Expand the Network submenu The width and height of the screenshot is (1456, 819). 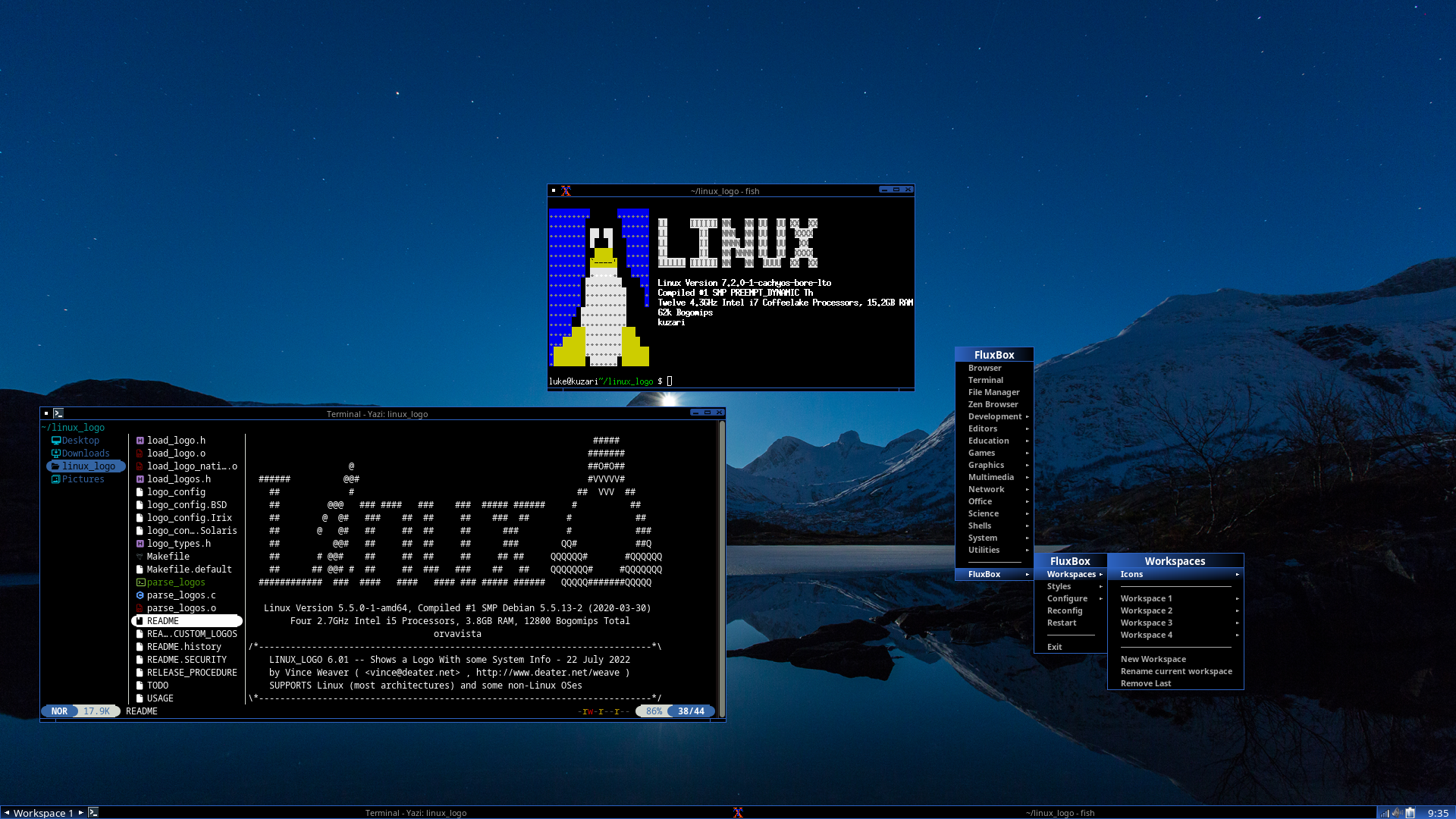tap(994, 489)
